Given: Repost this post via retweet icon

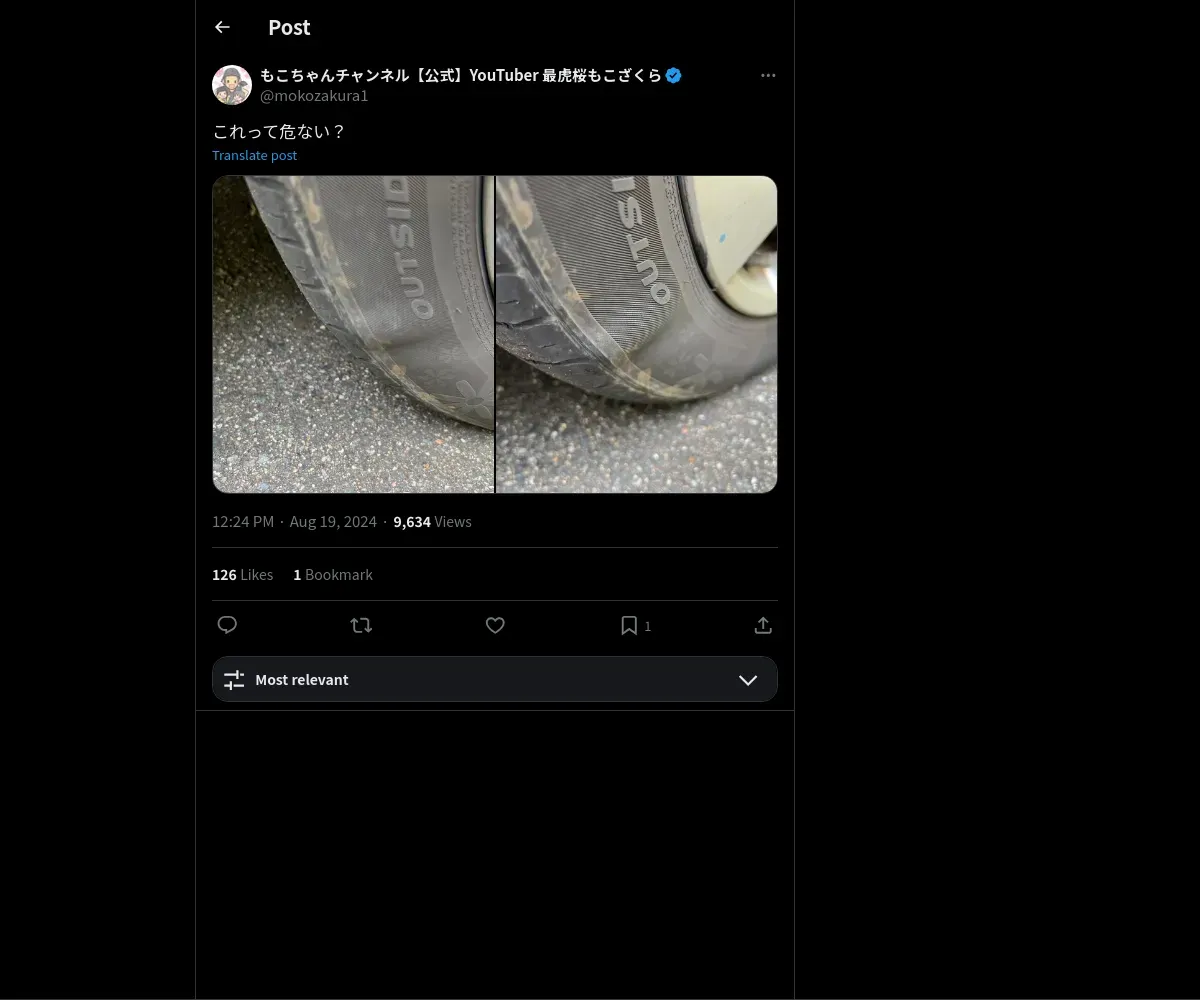Looking at the screenshot, I should click(x=361, y=625).
